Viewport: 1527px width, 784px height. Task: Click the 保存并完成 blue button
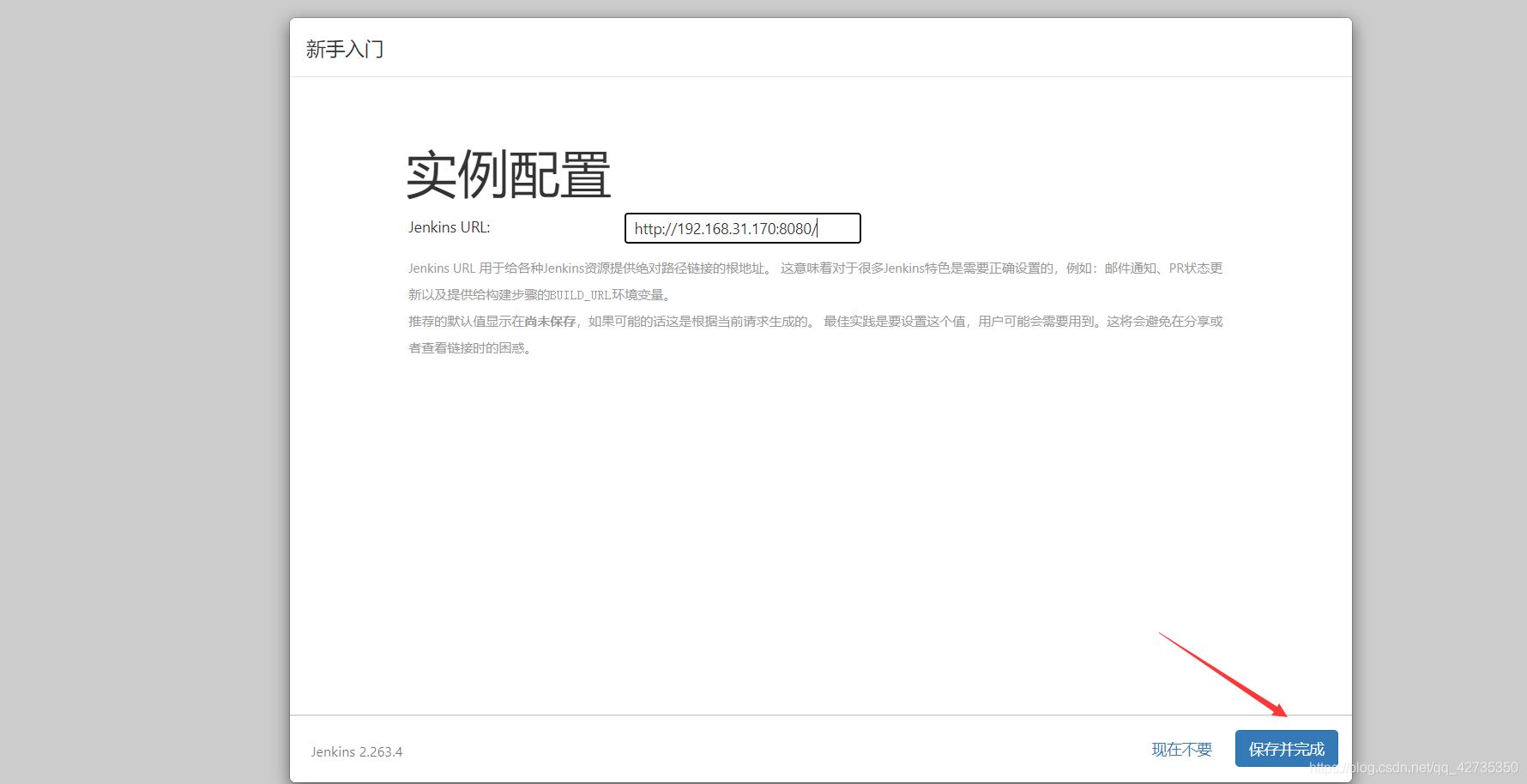click(1285, 748)
